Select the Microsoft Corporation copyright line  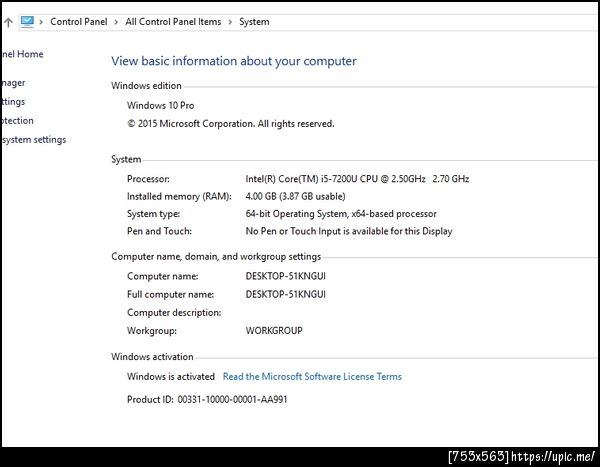pyautogui.click(x=231, y=124)
